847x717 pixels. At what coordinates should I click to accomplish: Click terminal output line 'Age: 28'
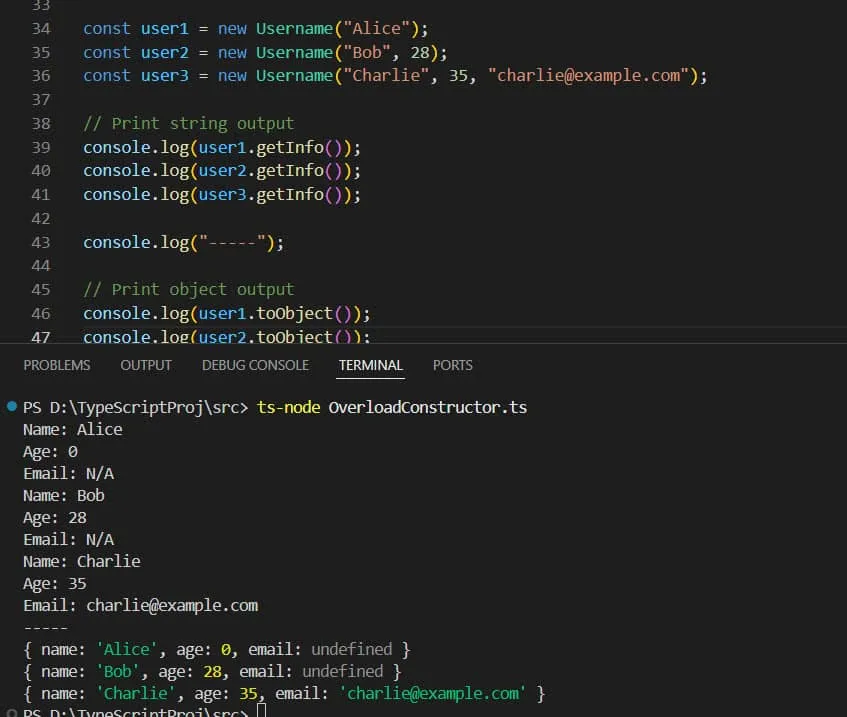click(x=55, y=518)
